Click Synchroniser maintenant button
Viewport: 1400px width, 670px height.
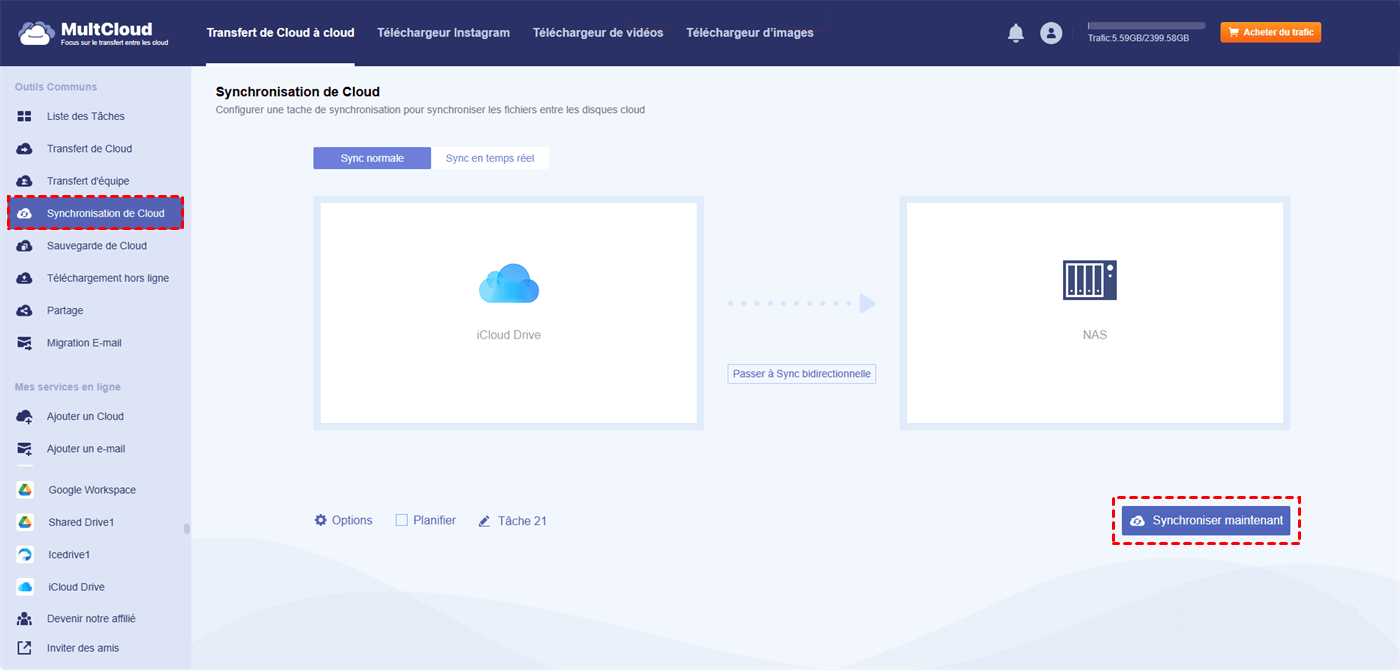tap(1206, 520)
